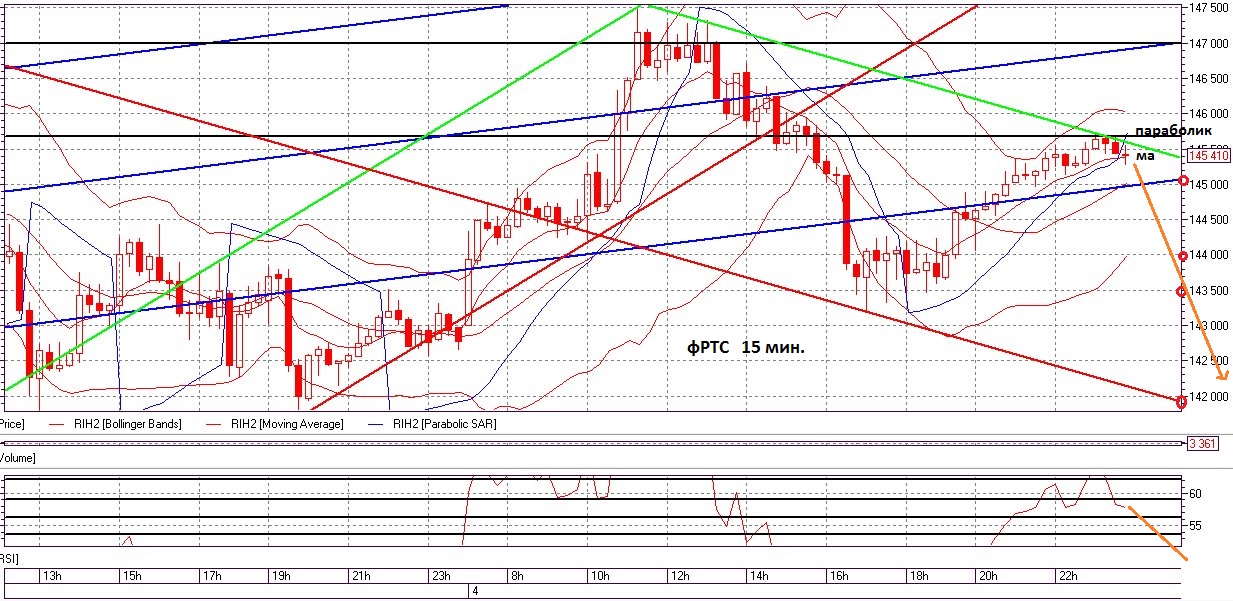Click the RSI scale value 60
The height and width of the screenshot is (601, 1233).
1194,494
